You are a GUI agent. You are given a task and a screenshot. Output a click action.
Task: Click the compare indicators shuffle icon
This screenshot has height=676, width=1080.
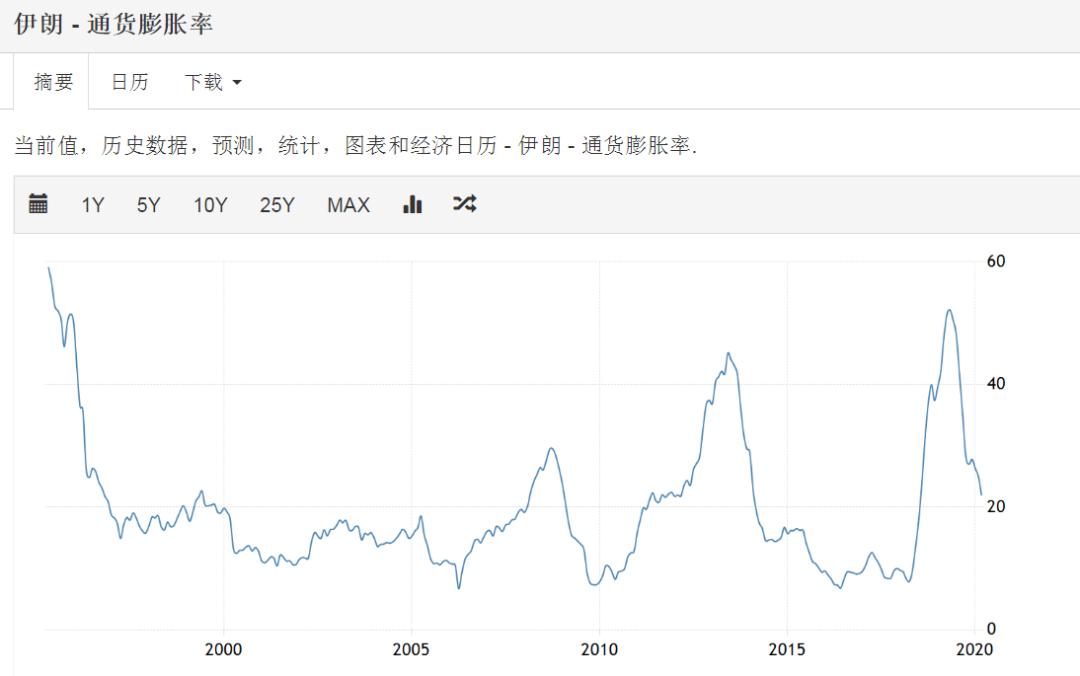coord(464,204)
